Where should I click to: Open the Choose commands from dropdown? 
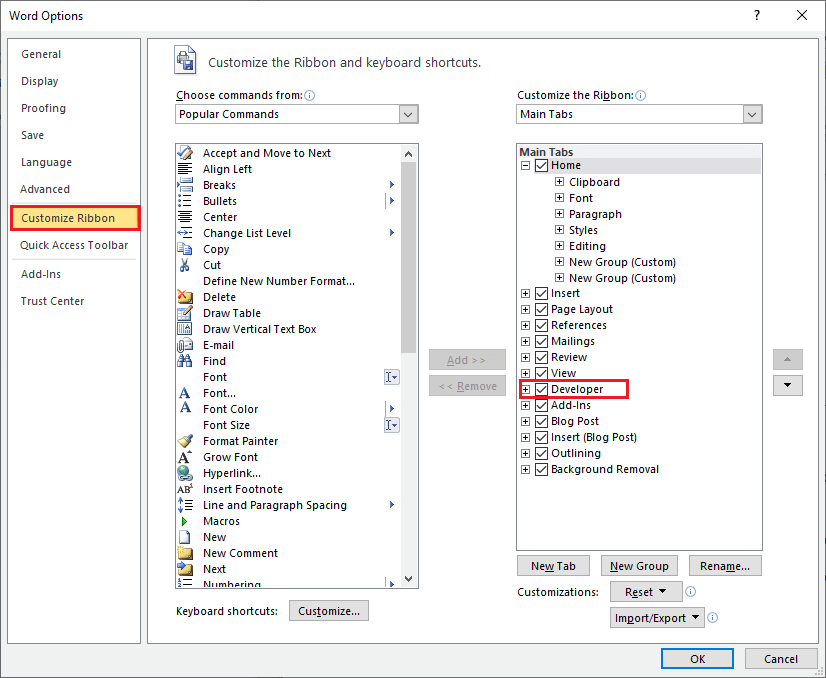click(x=408, y=114)
